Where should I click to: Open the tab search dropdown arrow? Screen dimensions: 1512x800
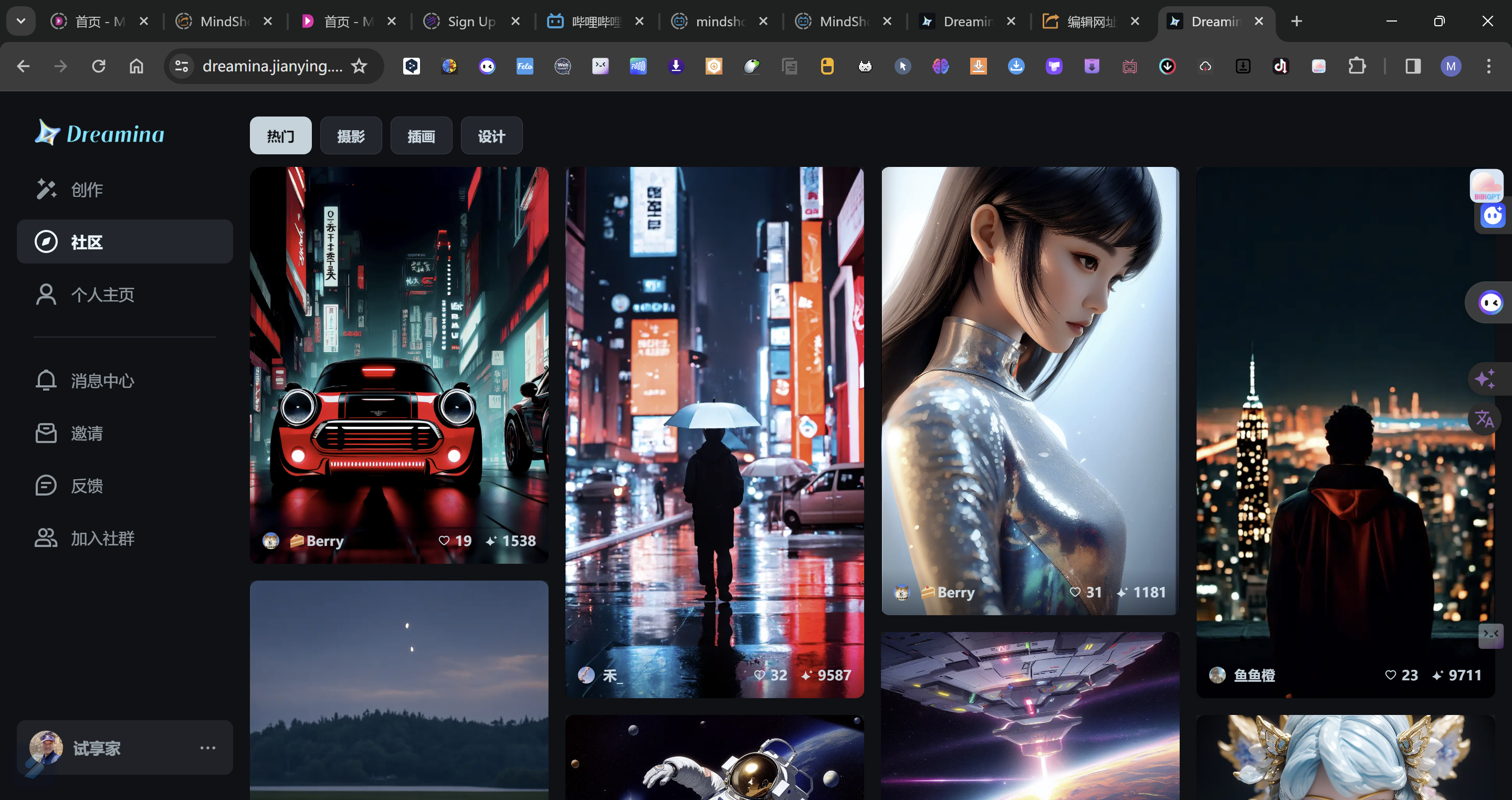21,21
